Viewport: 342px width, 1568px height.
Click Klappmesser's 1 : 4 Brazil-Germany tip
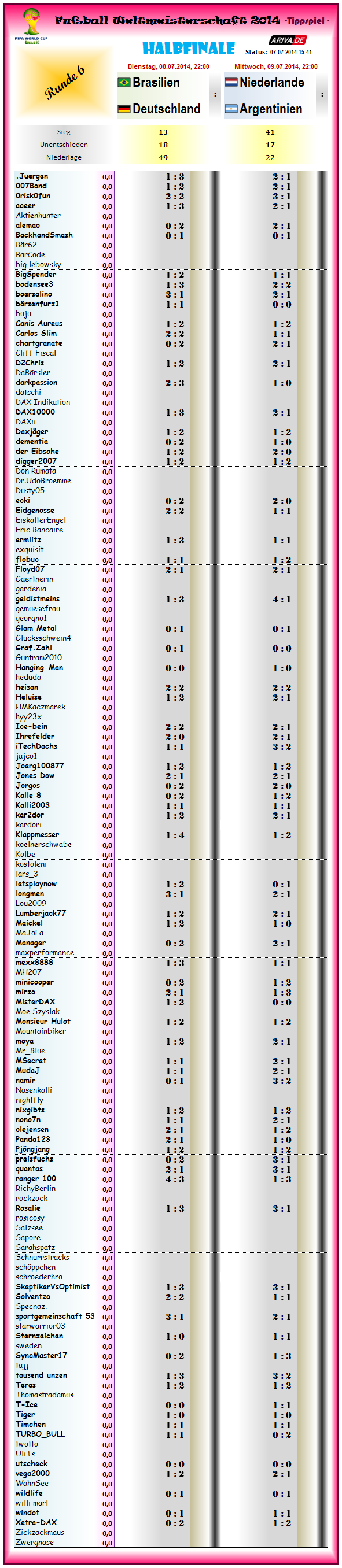pos(175,835)
